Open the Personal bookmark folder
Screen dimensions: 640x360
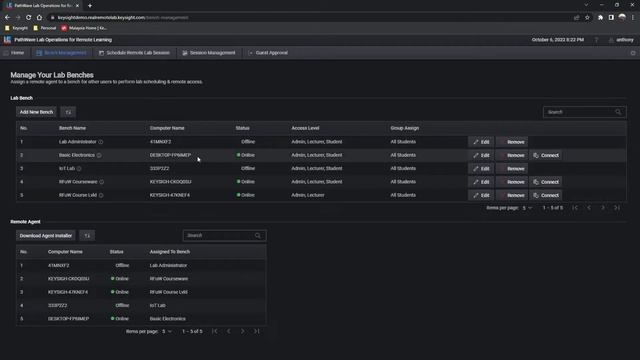coord(44,28)
